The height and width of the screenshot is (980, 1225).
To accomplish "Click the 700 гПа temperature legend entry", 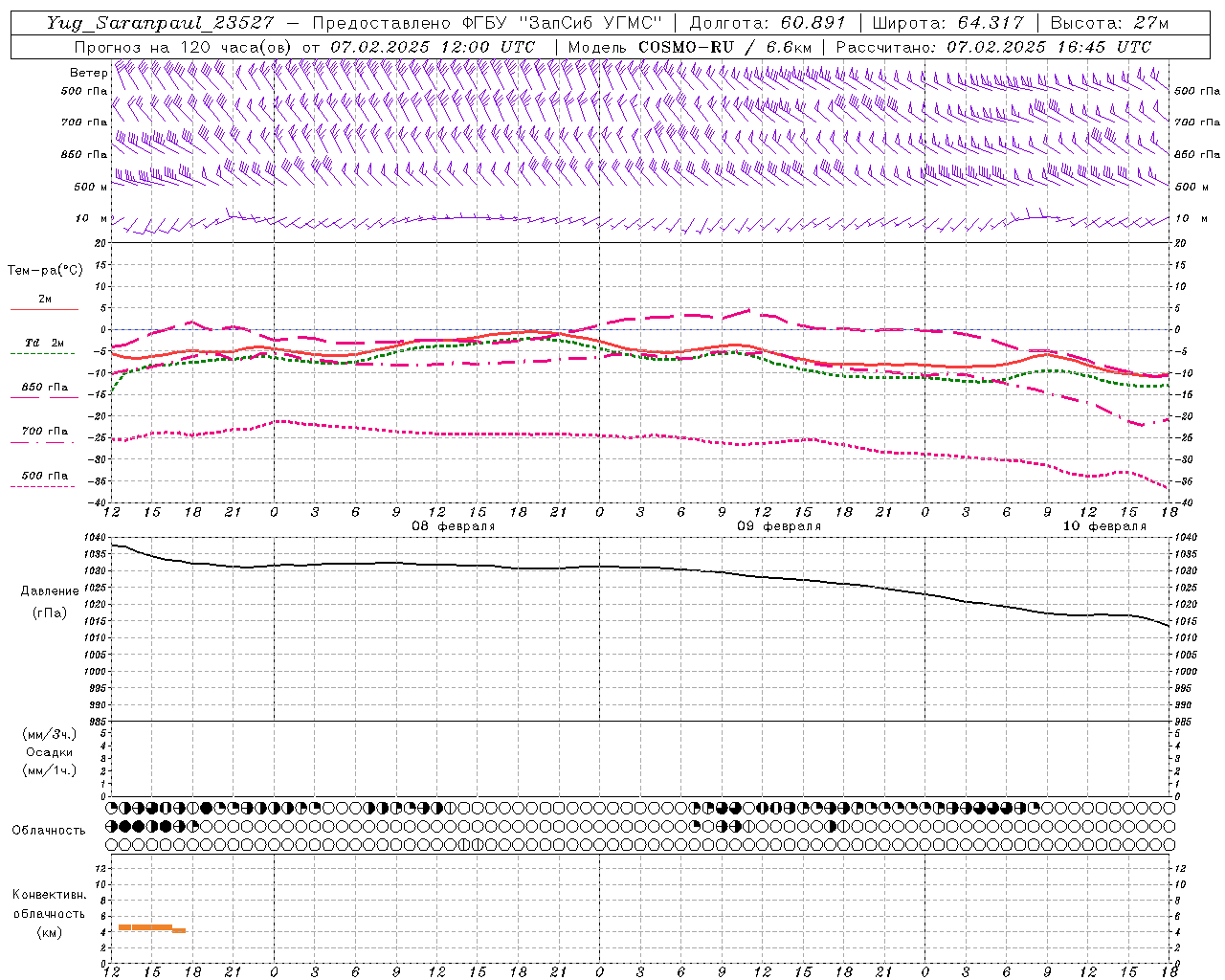I will 44,432.
